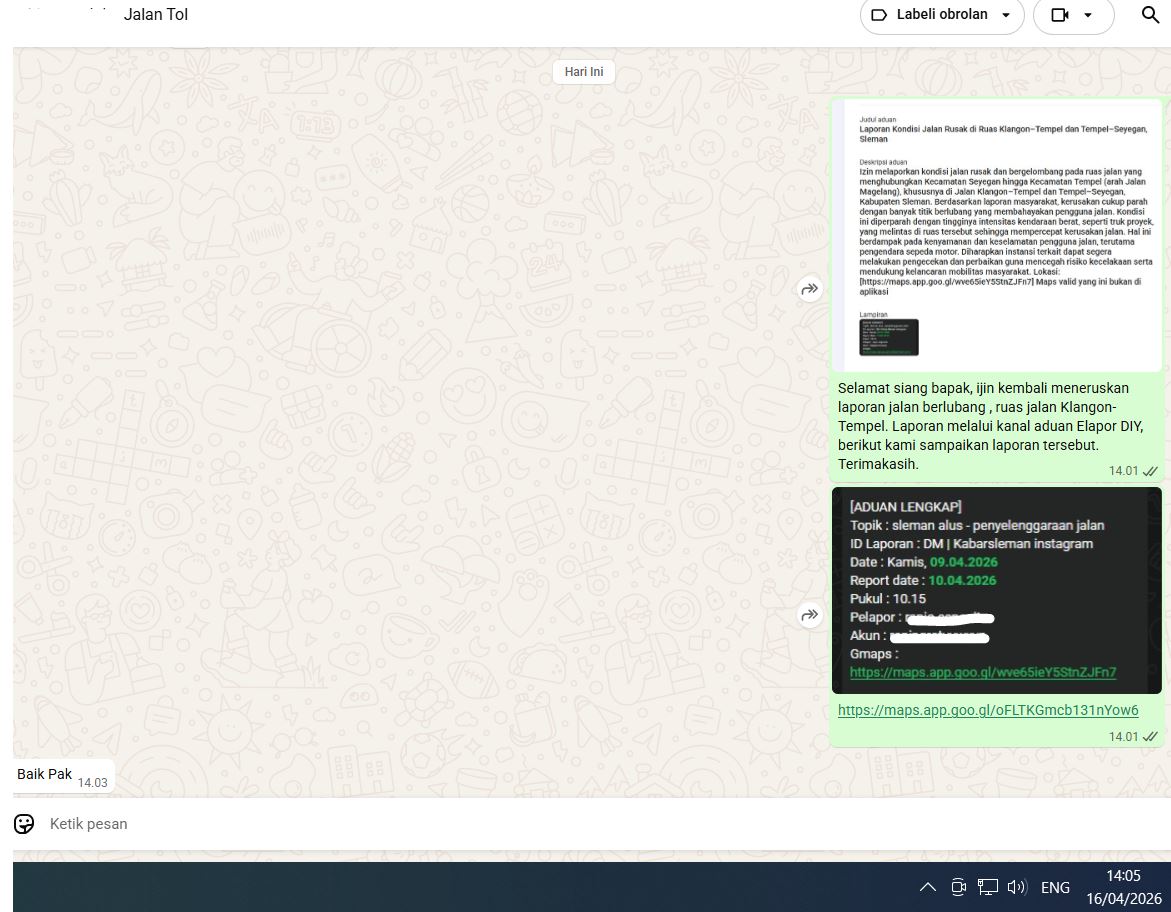1171x912 pixels.
Task: Click the Hari Ini date chip
Action: [584, 72]
